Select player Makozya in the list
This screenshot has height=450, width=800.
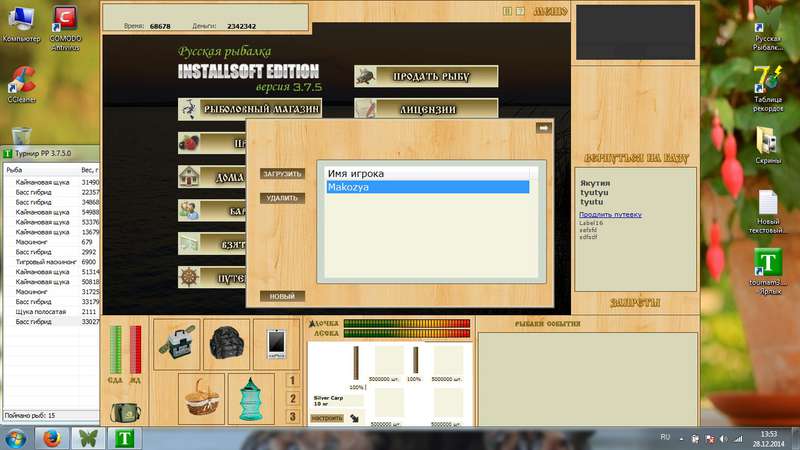[x=428, y=187]
